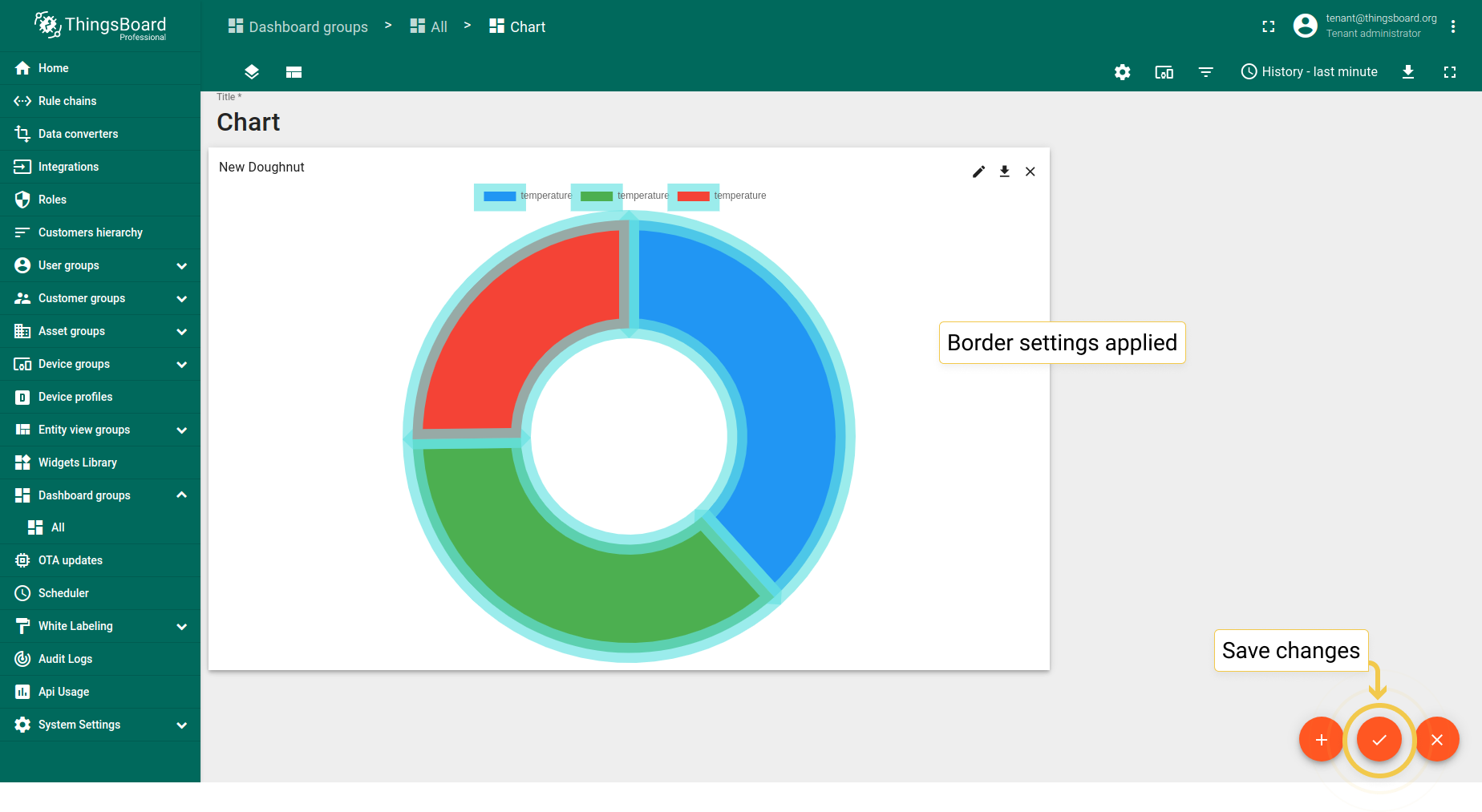This screenshot has height=812, width=1482.
Task: Open the three-dot user menu
Action: tap(1453, 26)
